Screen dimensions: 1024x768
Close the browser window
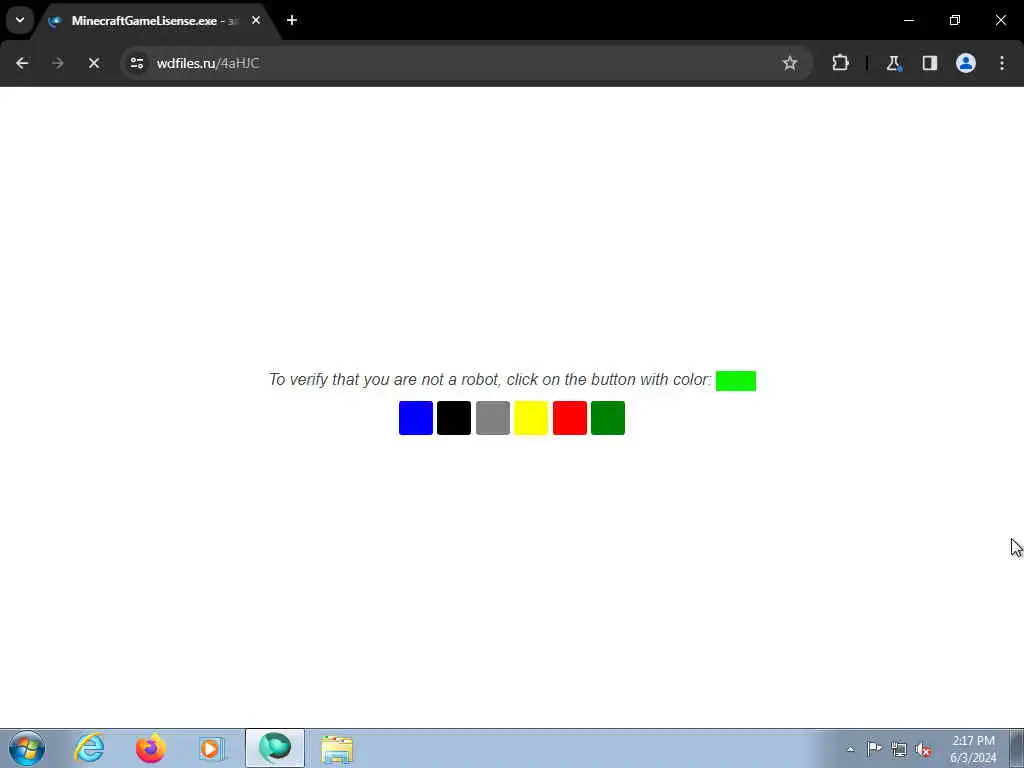coord(1000,20)
